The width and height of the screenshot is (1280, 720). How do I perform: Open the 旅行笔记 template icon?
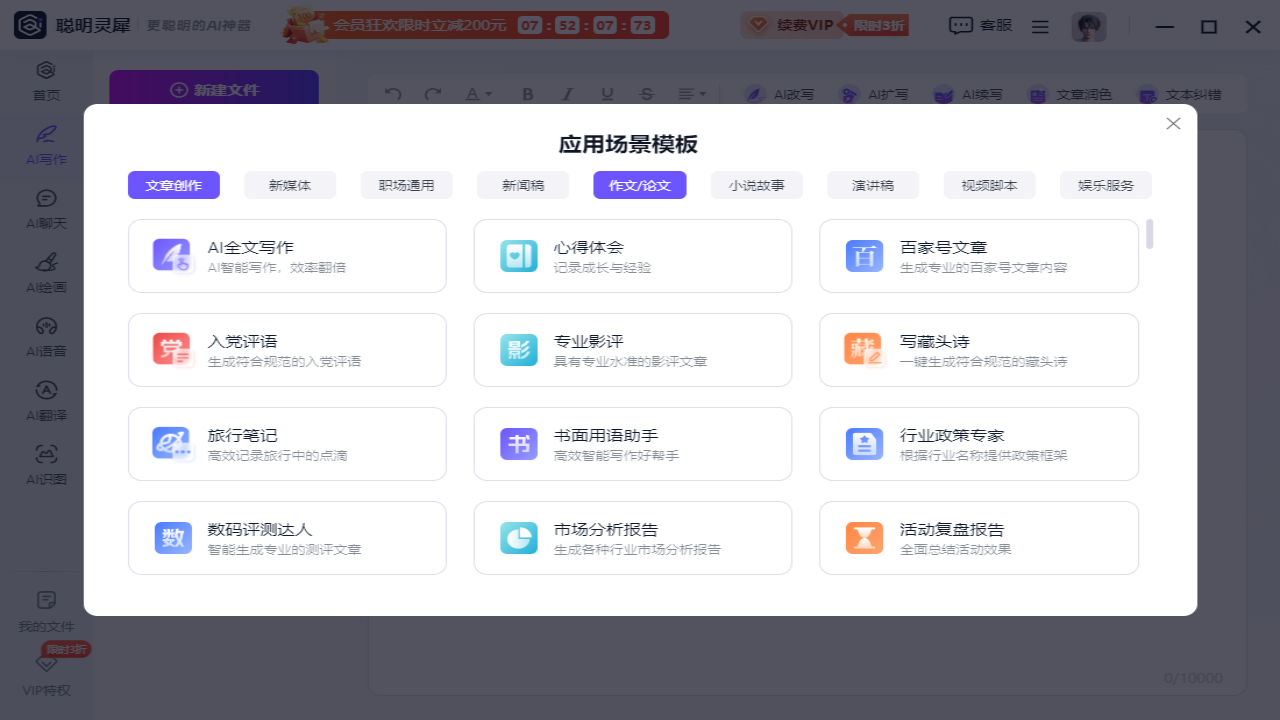click(x=172, y=443)
